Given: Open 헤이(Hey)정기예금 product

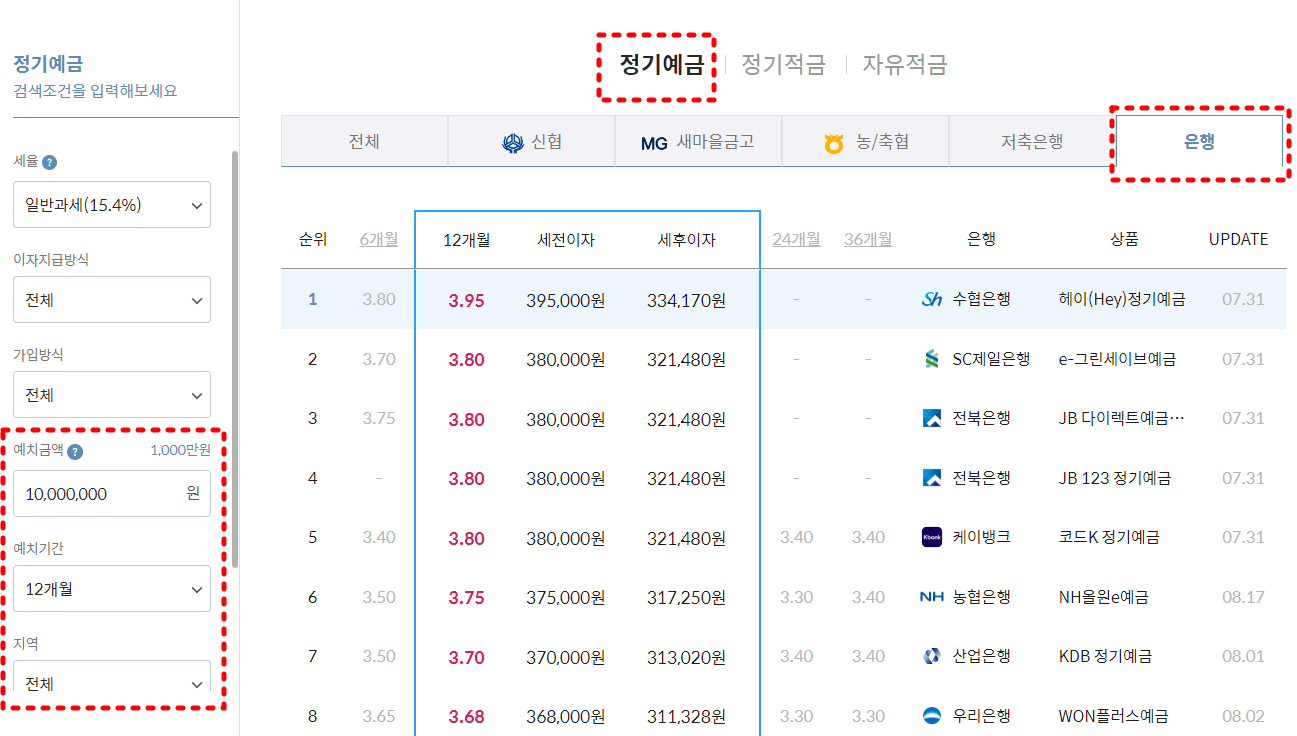Looking at the screenshot, I should tap(1121, 299).
